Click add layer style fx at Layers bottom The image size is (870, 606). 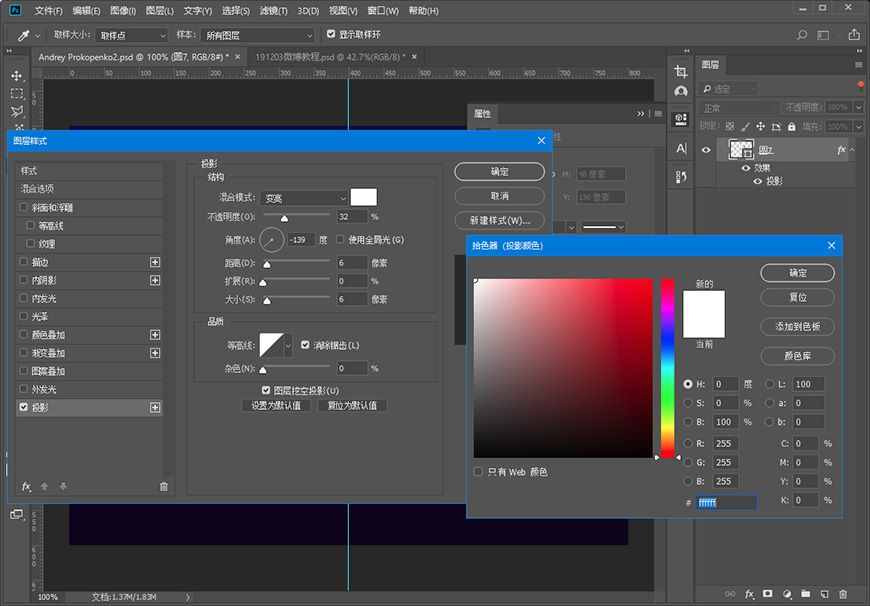coord(749,594)
